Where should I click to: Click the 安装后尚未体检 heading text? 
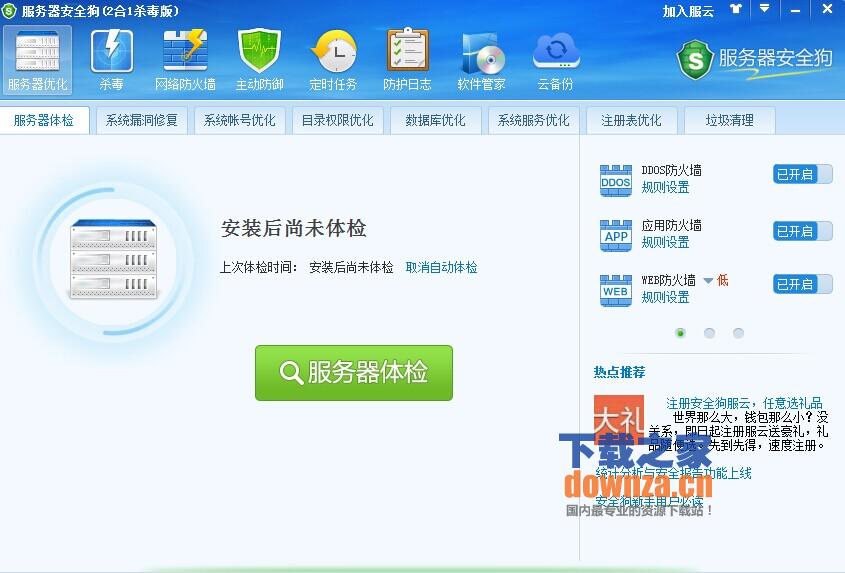(x=294, y=229)
